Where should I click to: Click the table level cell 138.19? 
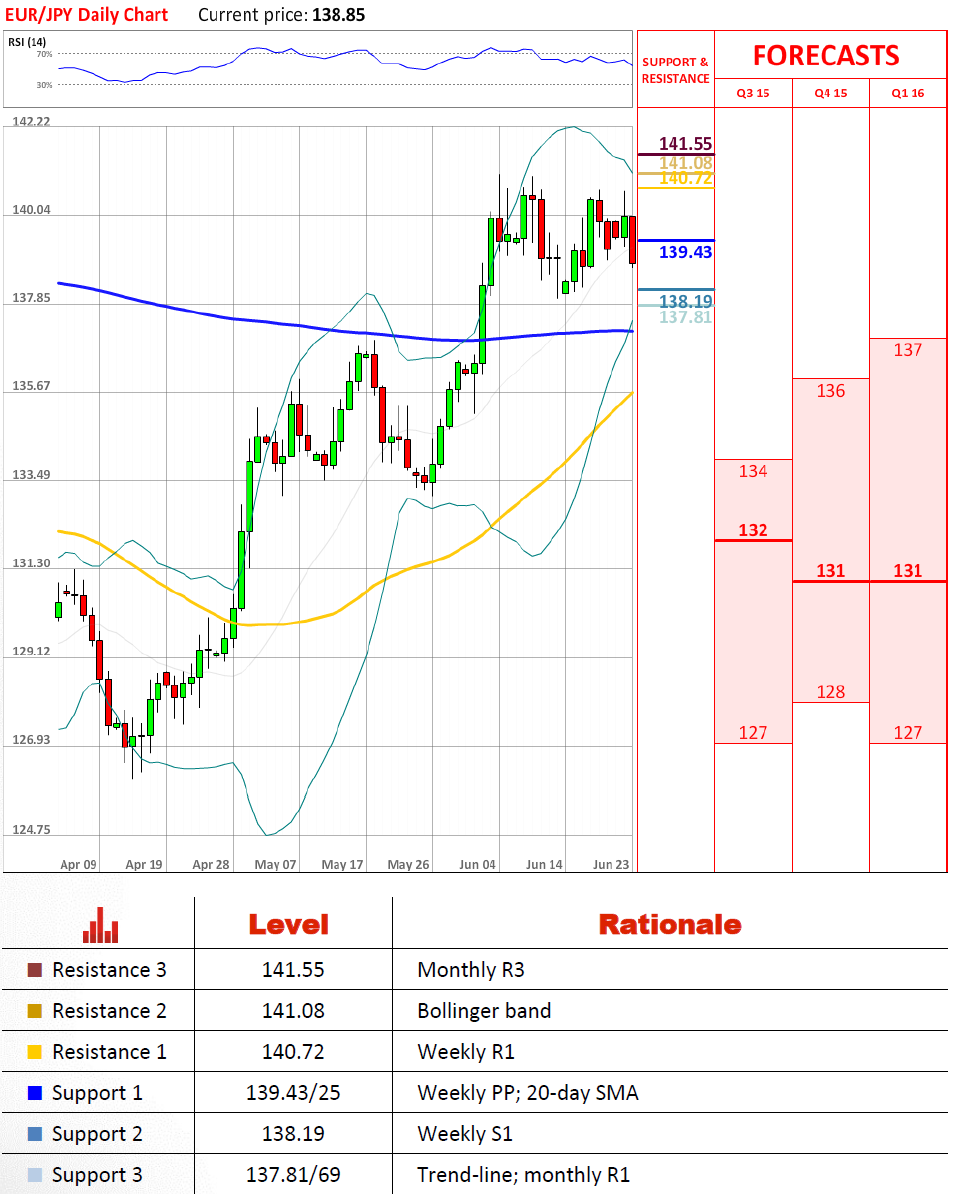pyautogui.click(x=293, y=1134)
